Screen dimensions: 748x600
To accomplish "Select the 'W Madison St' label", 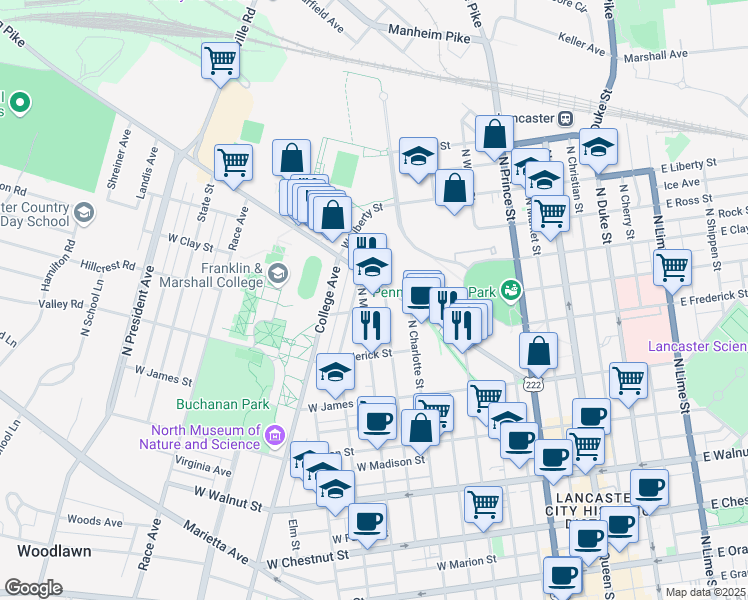I will (x=391, y=463).
